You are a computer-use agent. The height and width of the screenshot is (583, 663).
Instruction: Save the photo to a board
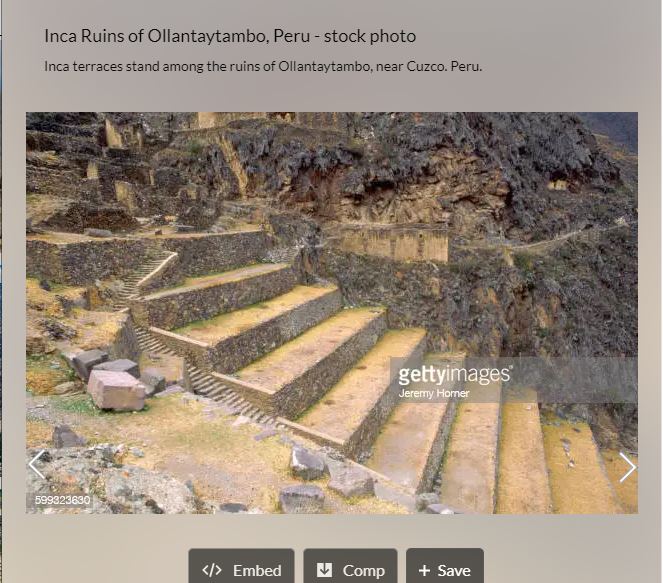445,567
